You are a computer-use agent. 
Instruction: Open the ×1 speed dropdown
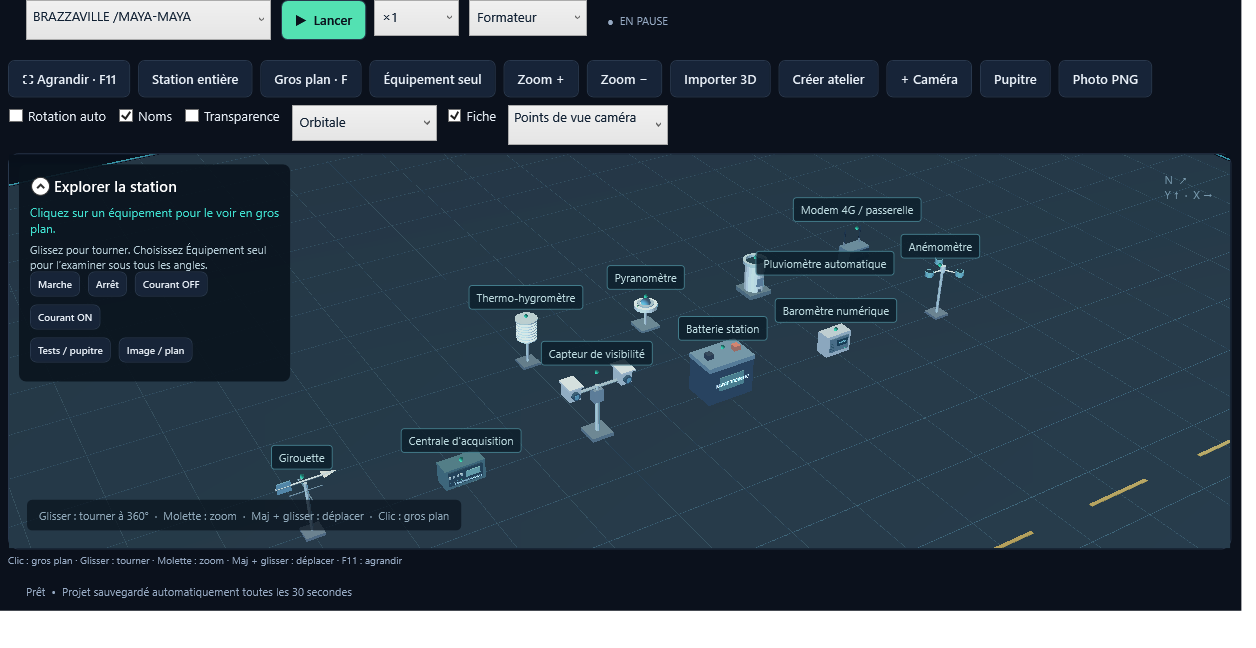coord(416,18)
